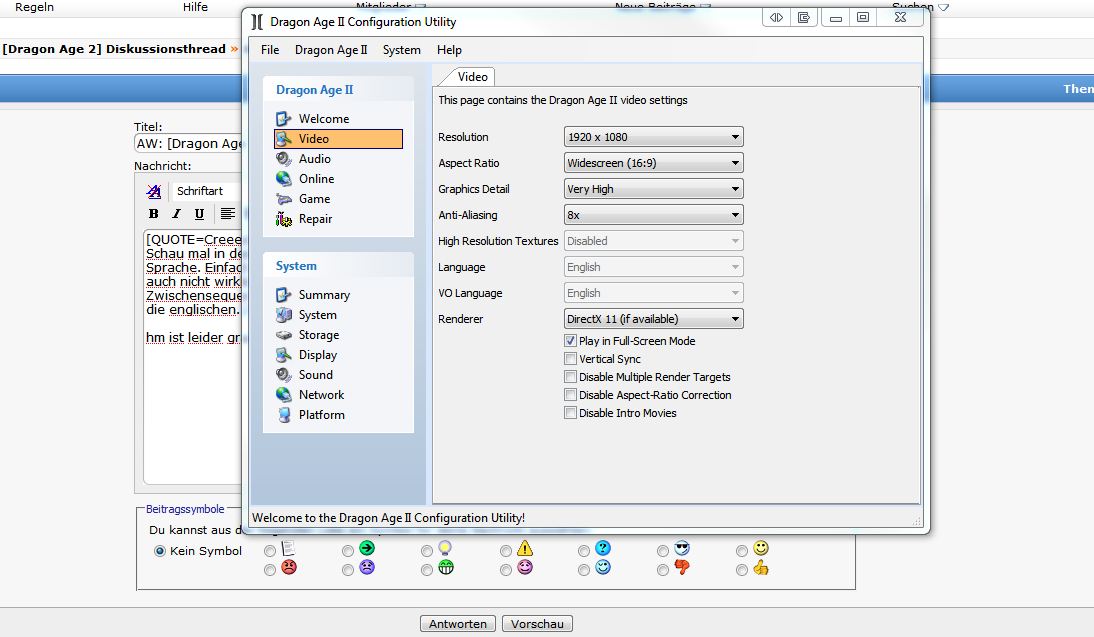
Task: Choose the cool sunglasses smiley symbol
Action: tap(663, 551)
